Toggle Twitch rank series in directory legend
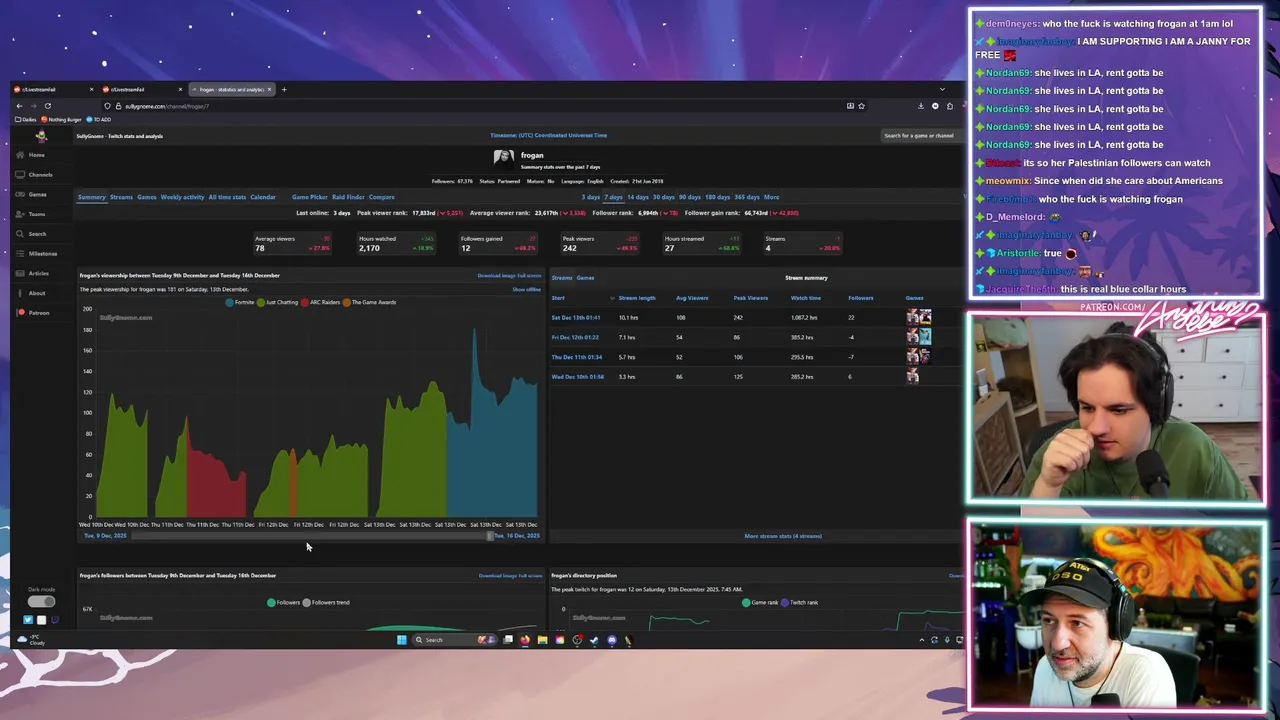Screen dimensions: 1280x720 tap(800, 602)
